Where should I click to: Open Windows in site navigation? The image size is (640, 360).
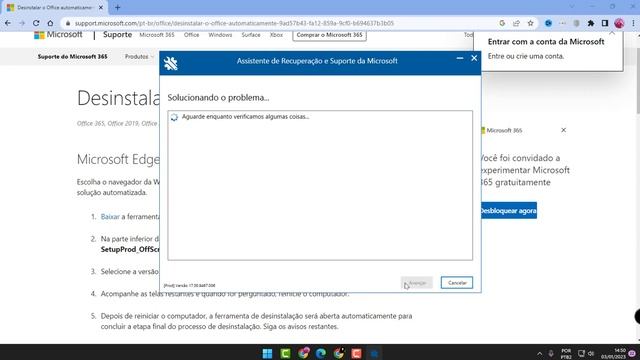220,35
